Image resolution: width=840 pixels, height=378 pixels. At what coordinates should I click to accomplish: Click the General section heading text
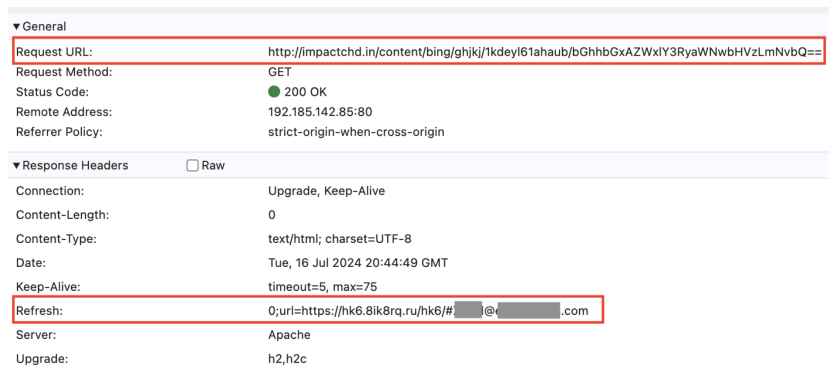44,26
